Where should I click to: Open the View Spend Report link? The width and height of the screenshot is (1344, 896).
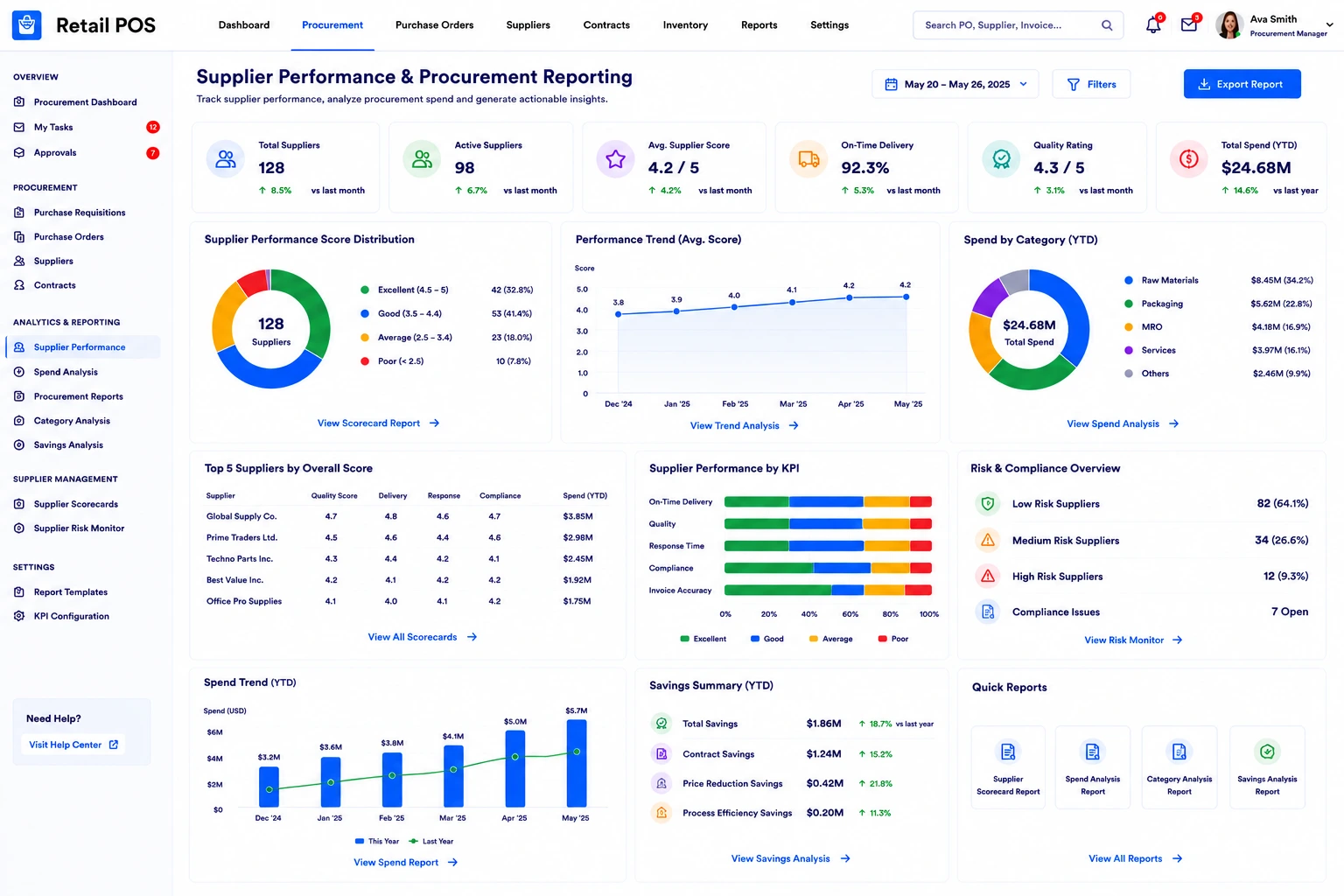coord(405,863)
